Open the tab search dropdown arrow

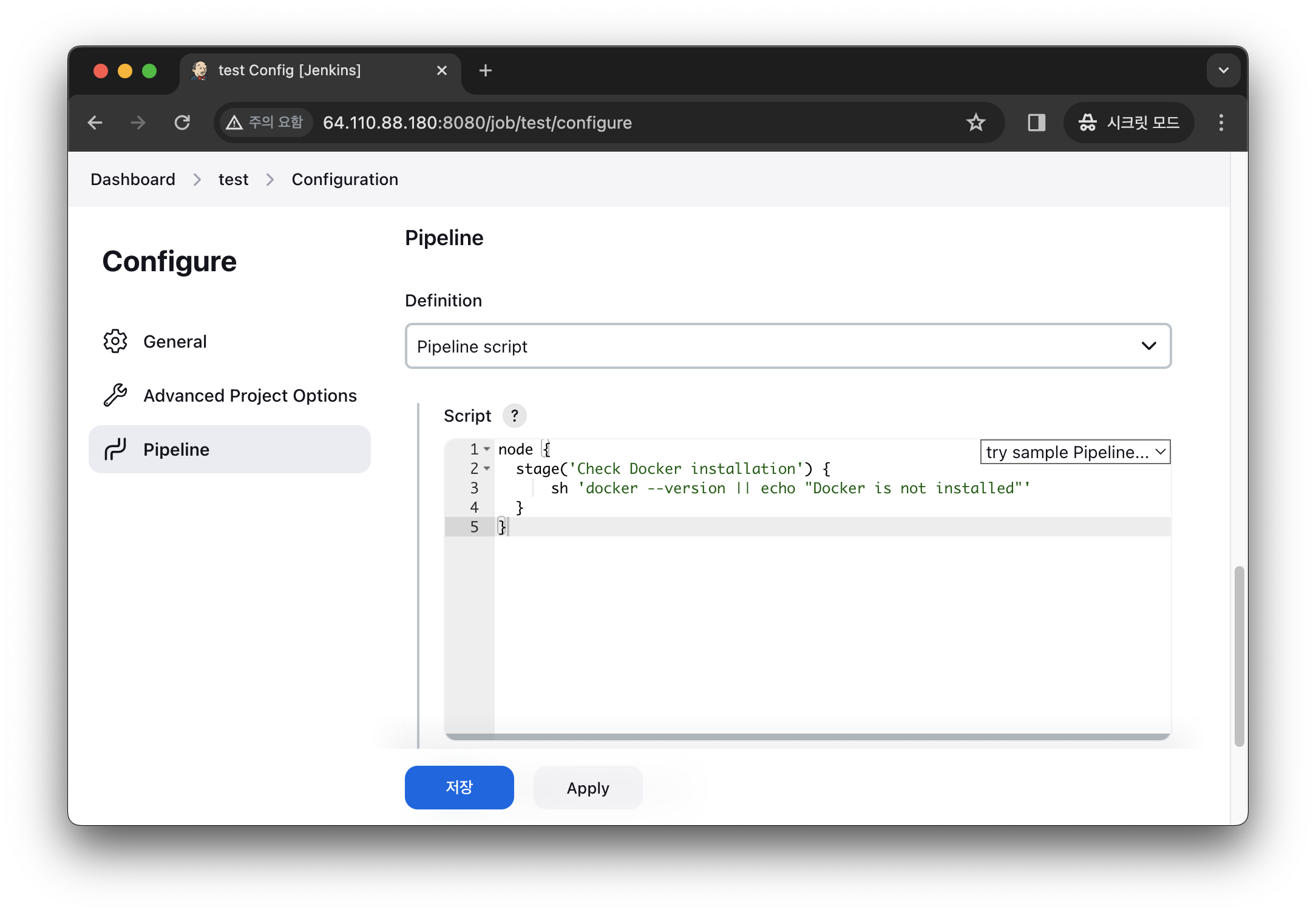tap(1223, 70)
